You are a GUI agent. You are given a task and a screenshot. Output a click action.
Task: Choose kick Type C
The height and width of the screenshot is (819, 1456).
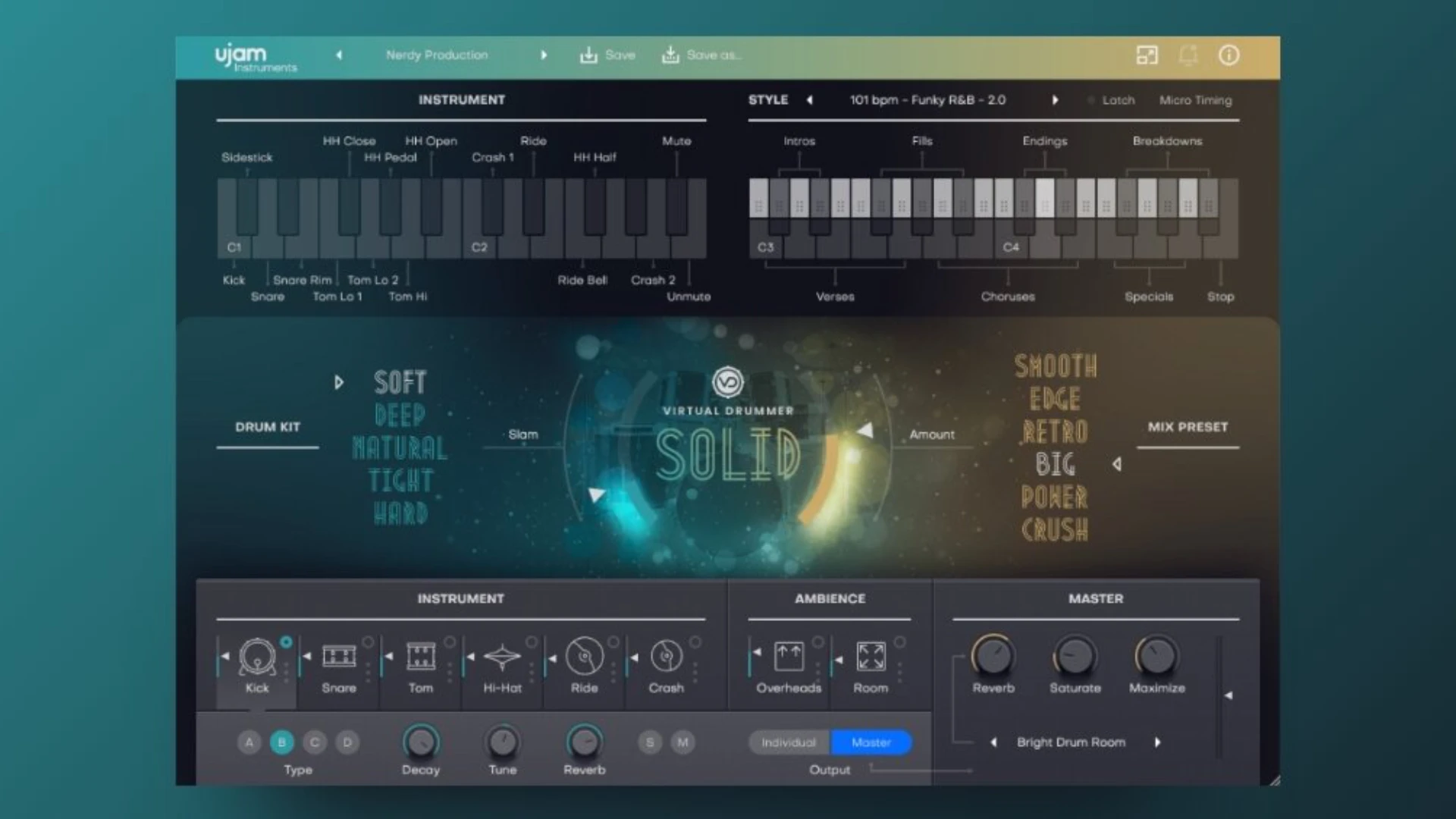(315, 742)
